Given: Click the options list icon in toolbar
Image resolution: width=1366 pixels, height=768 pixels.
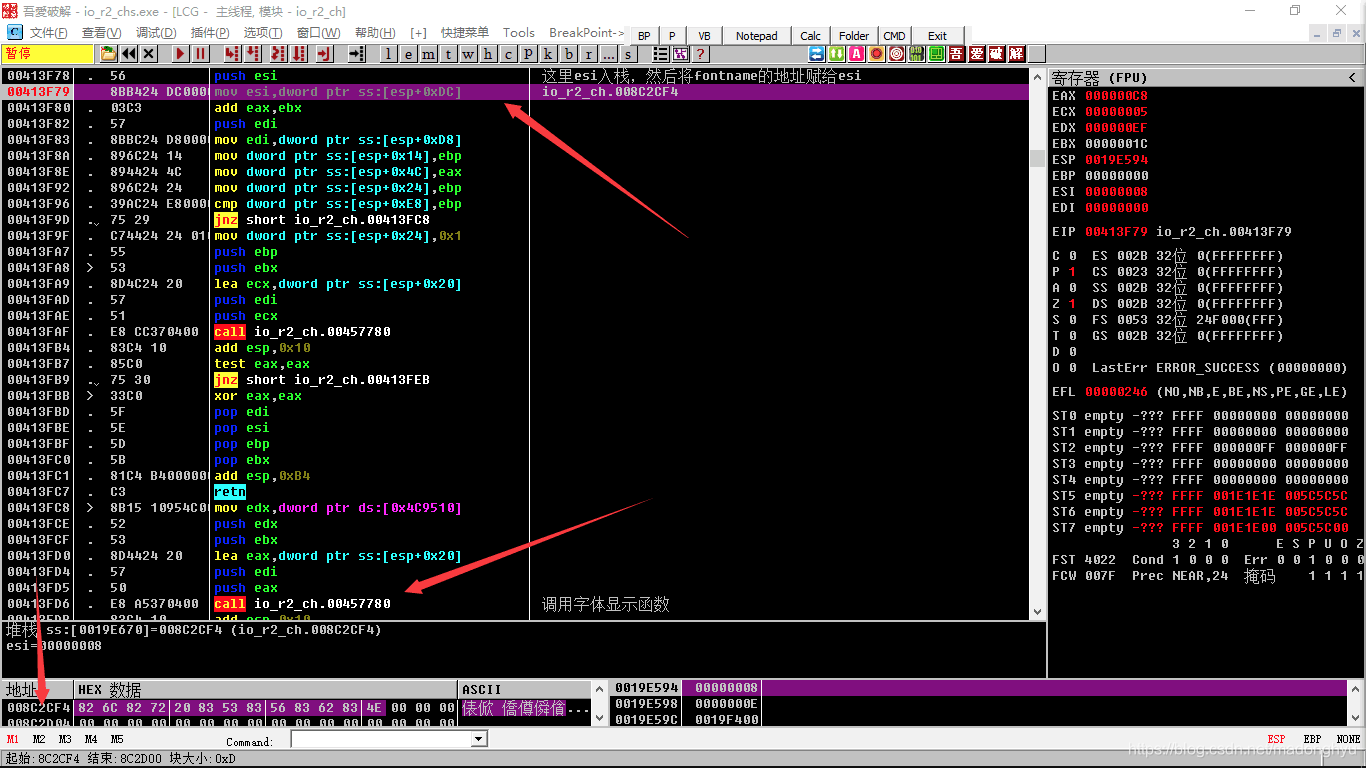Looking at the screenshot, I should pos(661,54).
